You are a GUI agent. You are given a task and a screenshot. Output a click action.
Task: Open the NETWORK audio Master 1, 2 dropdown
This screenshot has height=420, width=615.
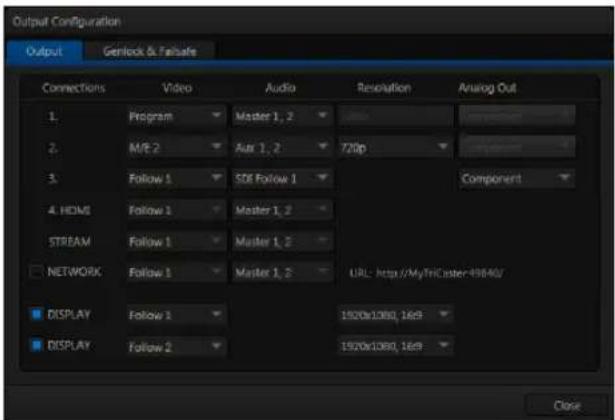282,272
